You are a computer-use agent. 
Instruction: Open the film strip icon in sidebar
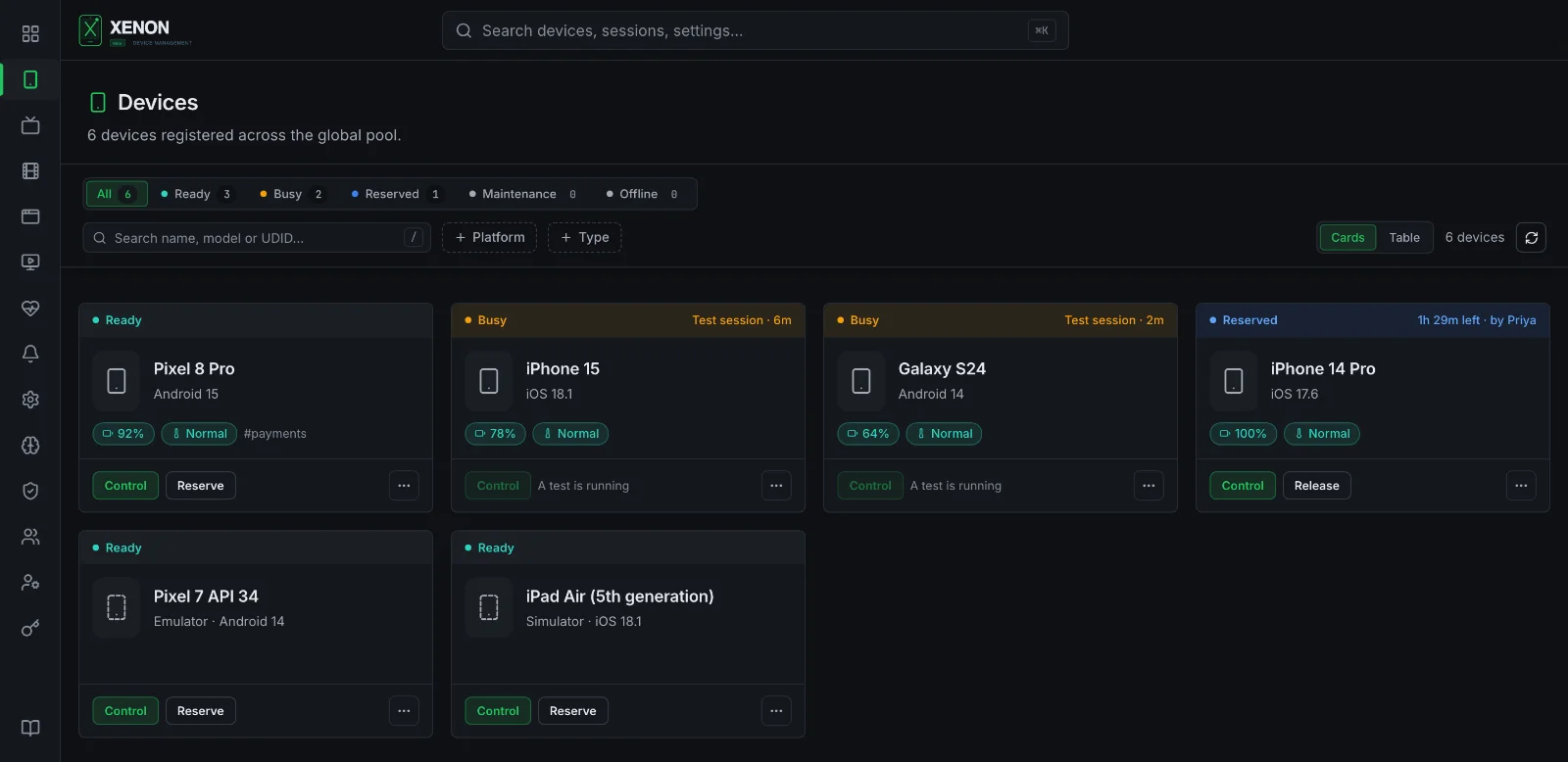(30, 171)
